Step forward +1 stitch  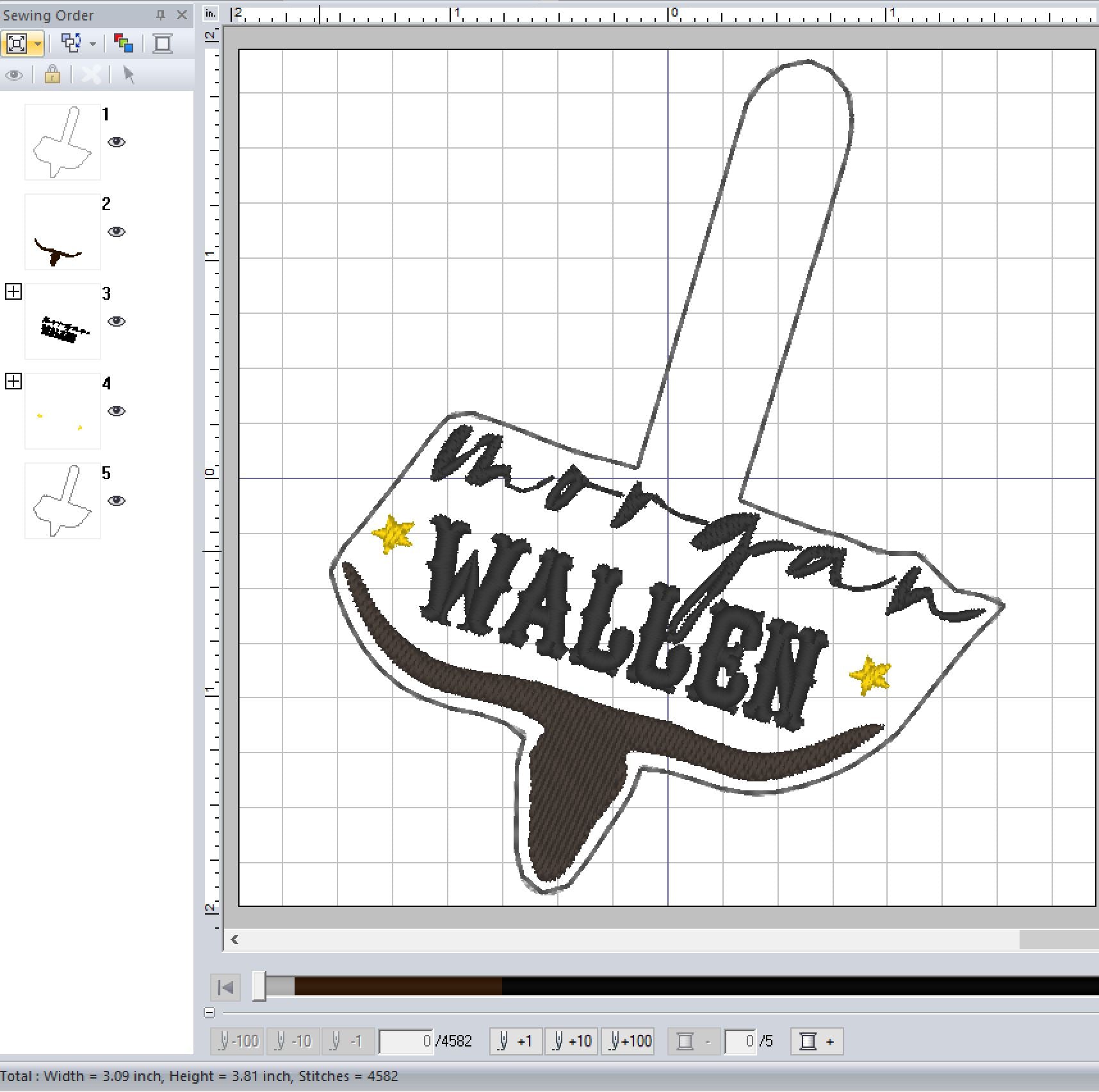[516, 1041]
